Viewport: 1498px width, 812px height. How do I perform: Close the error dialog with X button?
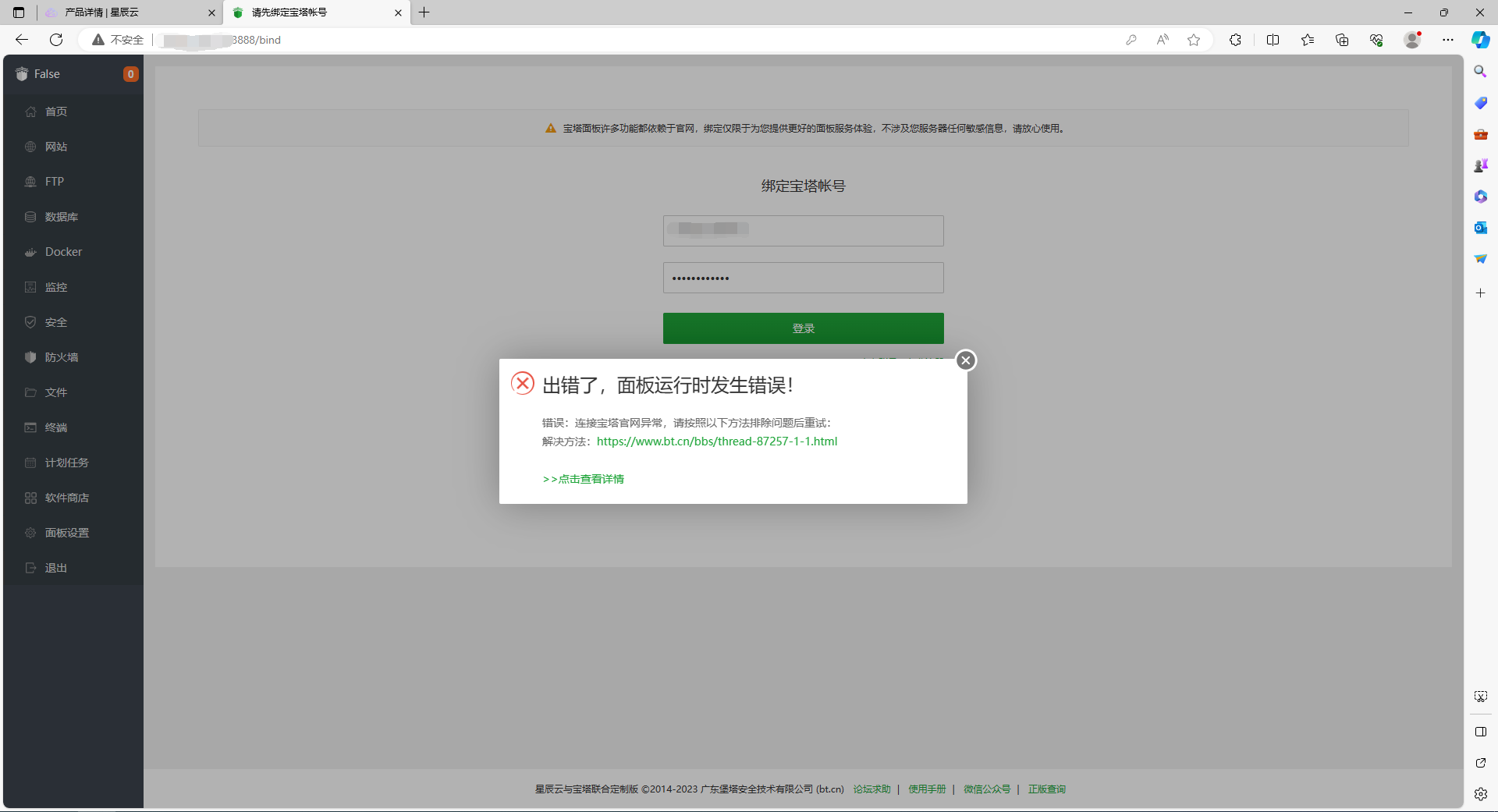966,360
